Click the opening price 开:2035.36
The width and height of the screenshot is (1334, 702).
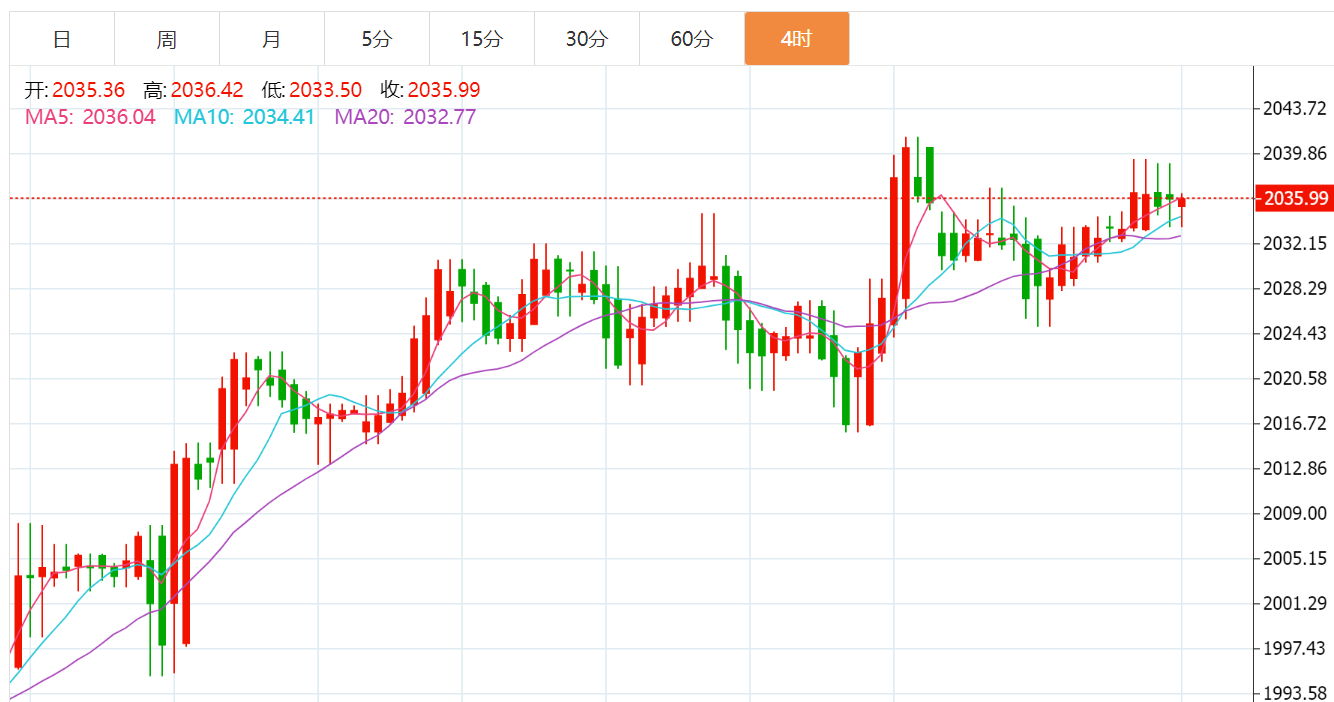(x=75, y=90)
